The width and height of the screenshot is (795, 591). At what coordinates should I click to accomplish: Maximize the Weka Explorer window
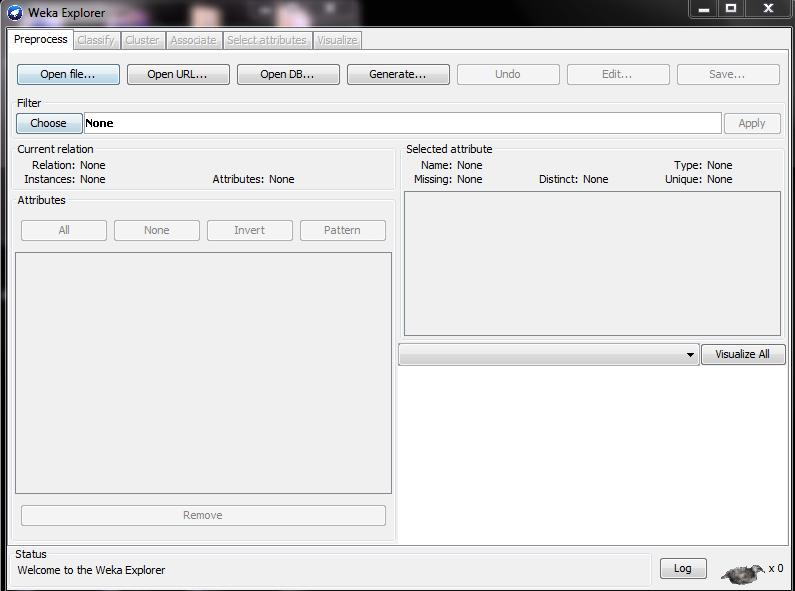tap(731, 9)
